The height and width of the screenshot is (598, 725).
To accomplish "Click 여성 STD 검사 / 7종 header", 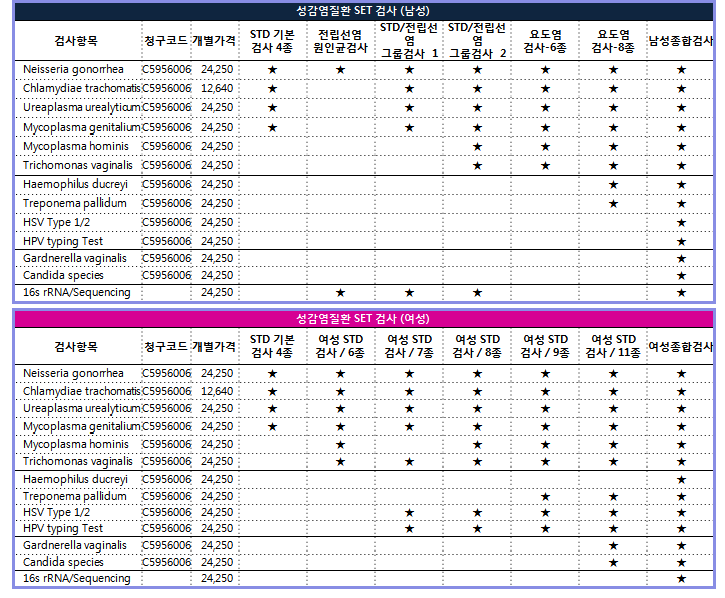I will (x=409, y=346).
